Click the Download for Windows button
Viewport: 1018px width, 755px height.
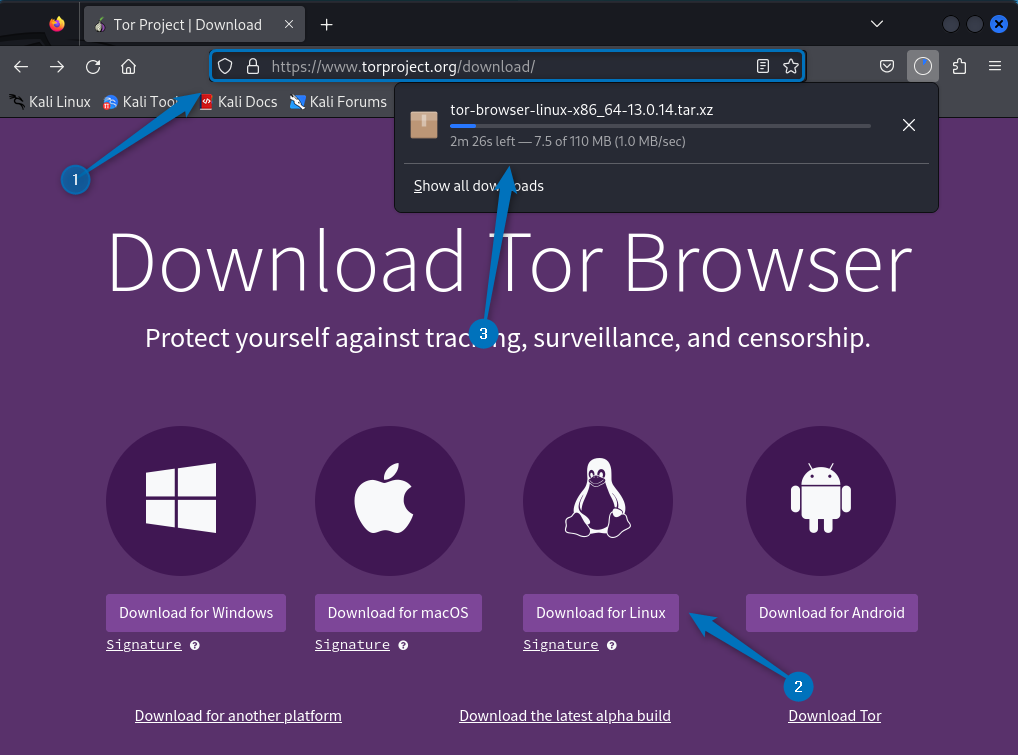(x=195, y=612)
